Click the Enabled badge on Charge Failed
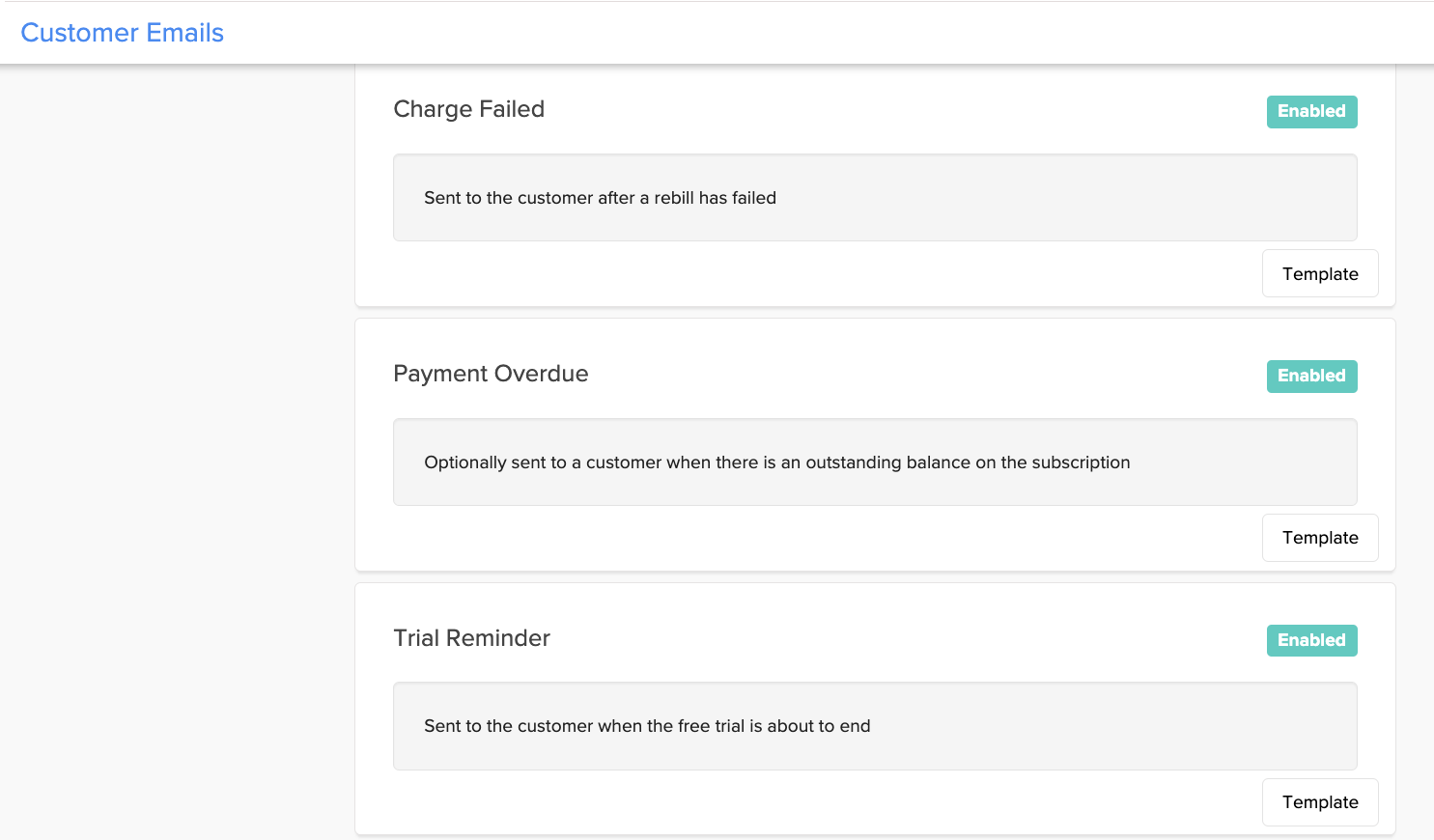 (1311, 111)
